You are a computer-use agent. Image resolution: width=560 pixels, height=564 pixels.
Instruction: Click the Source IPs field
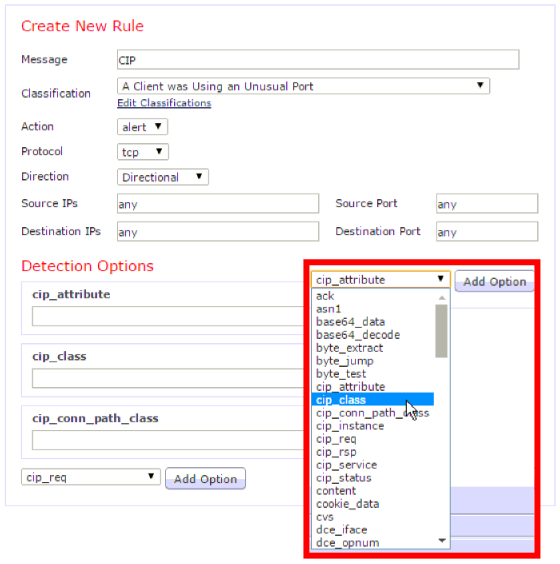click(x=218, y=204)
